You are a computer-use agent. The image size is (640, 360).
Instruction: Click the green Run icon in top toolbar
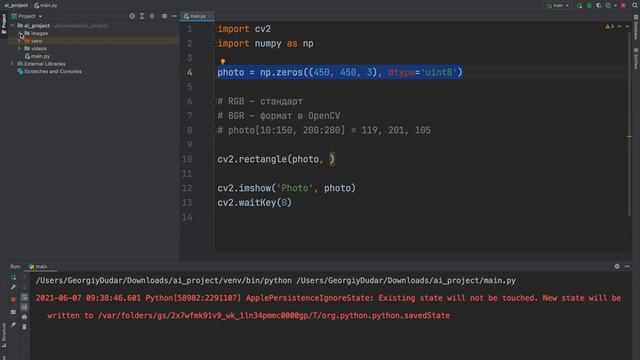click(579, 5)
